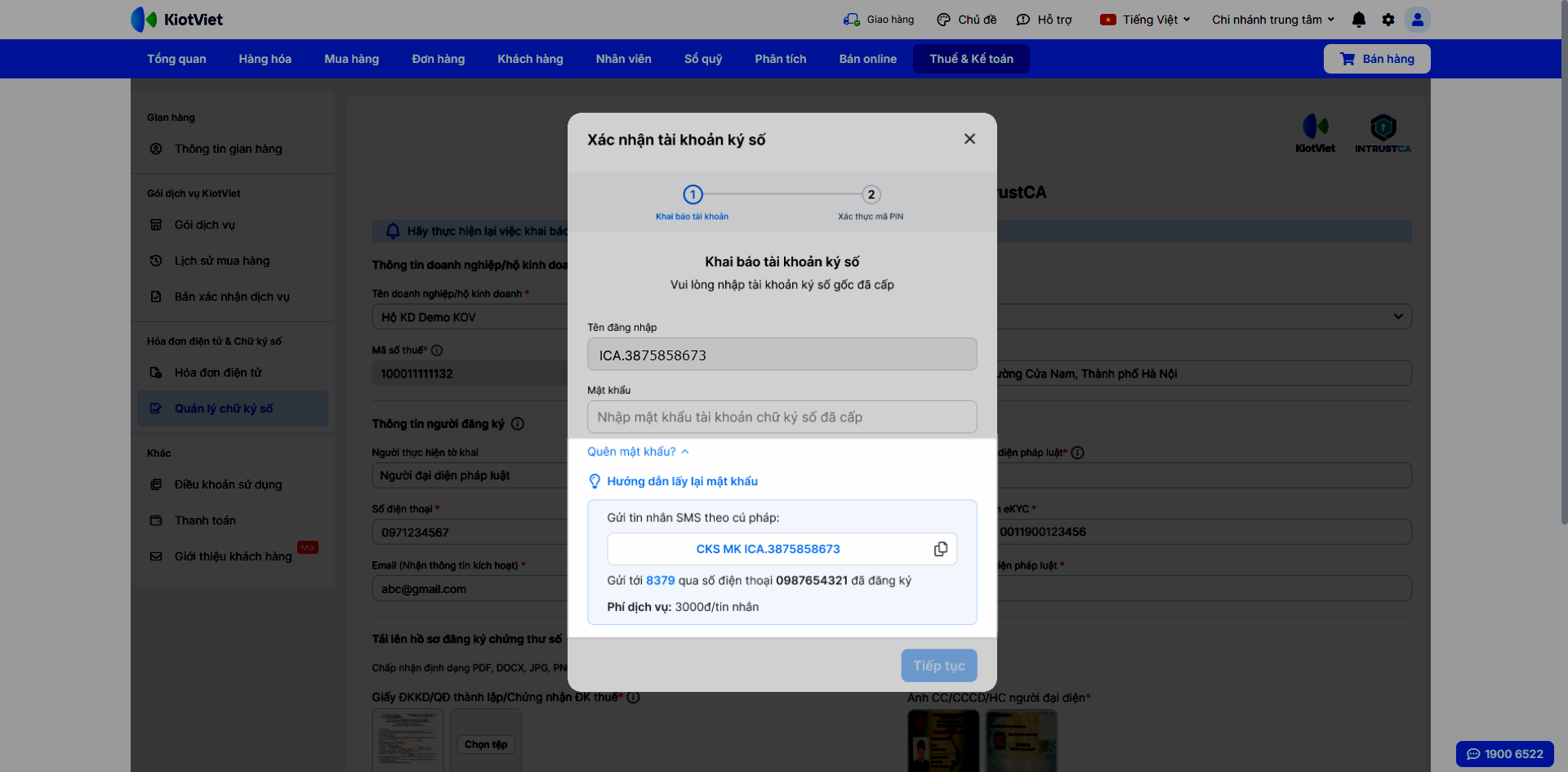Focus the Mã số thuế field
The width and height of the screenshot is (1568, 772).
click(x=470, y=373)
